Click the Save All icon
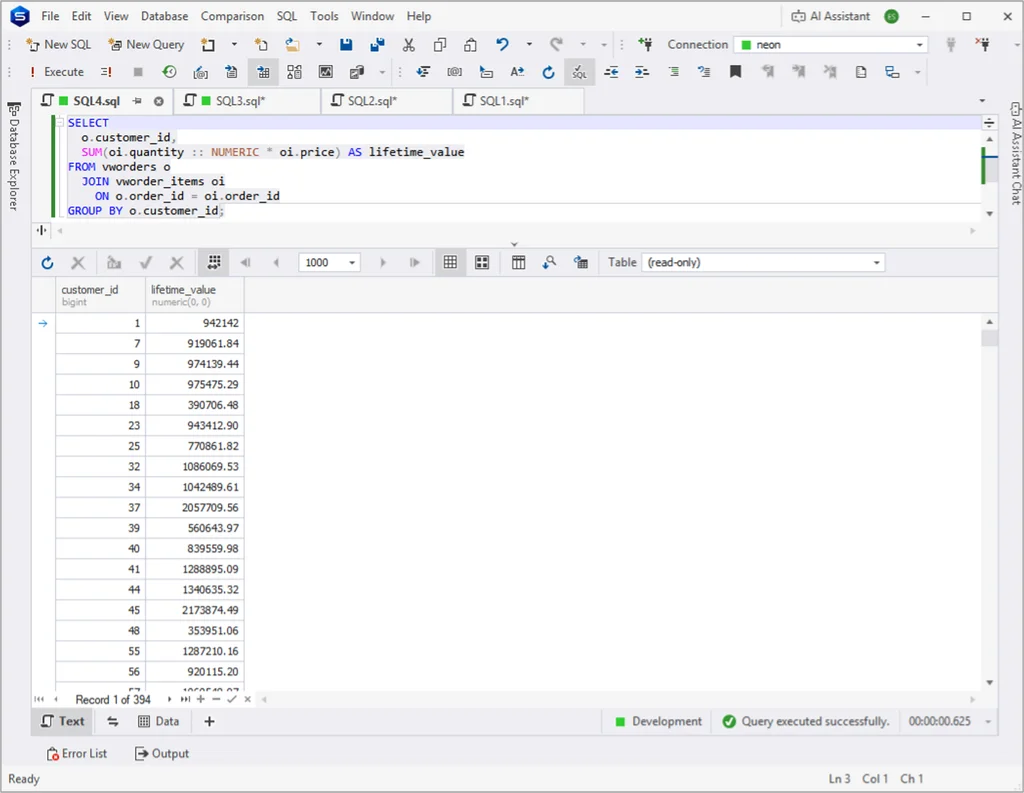 [377, 44]
